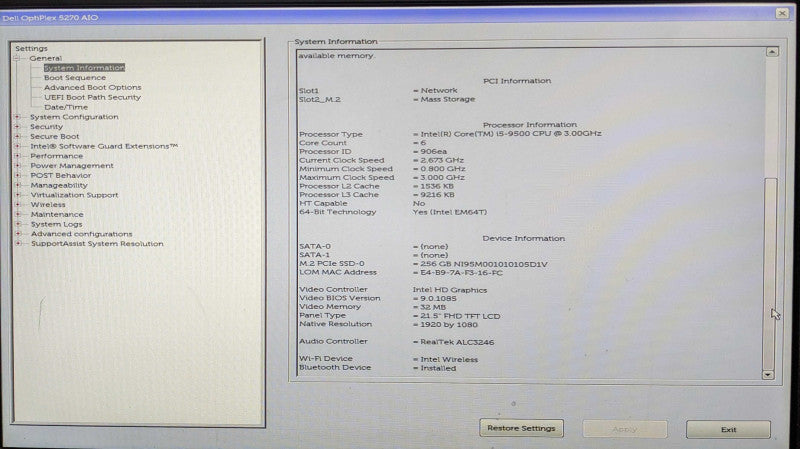The image size is (800, 449).
Task: Expand the Virtualization Support node
Action: (x=17, y=194)
